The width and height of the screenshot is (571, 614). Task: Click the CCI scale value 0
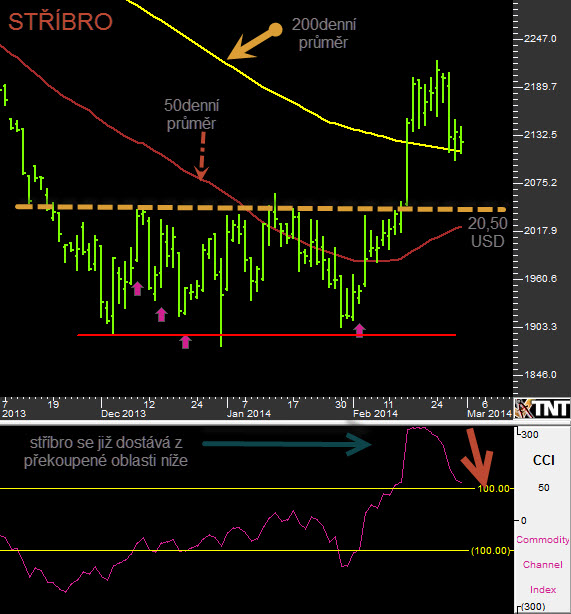coord(524,520)
